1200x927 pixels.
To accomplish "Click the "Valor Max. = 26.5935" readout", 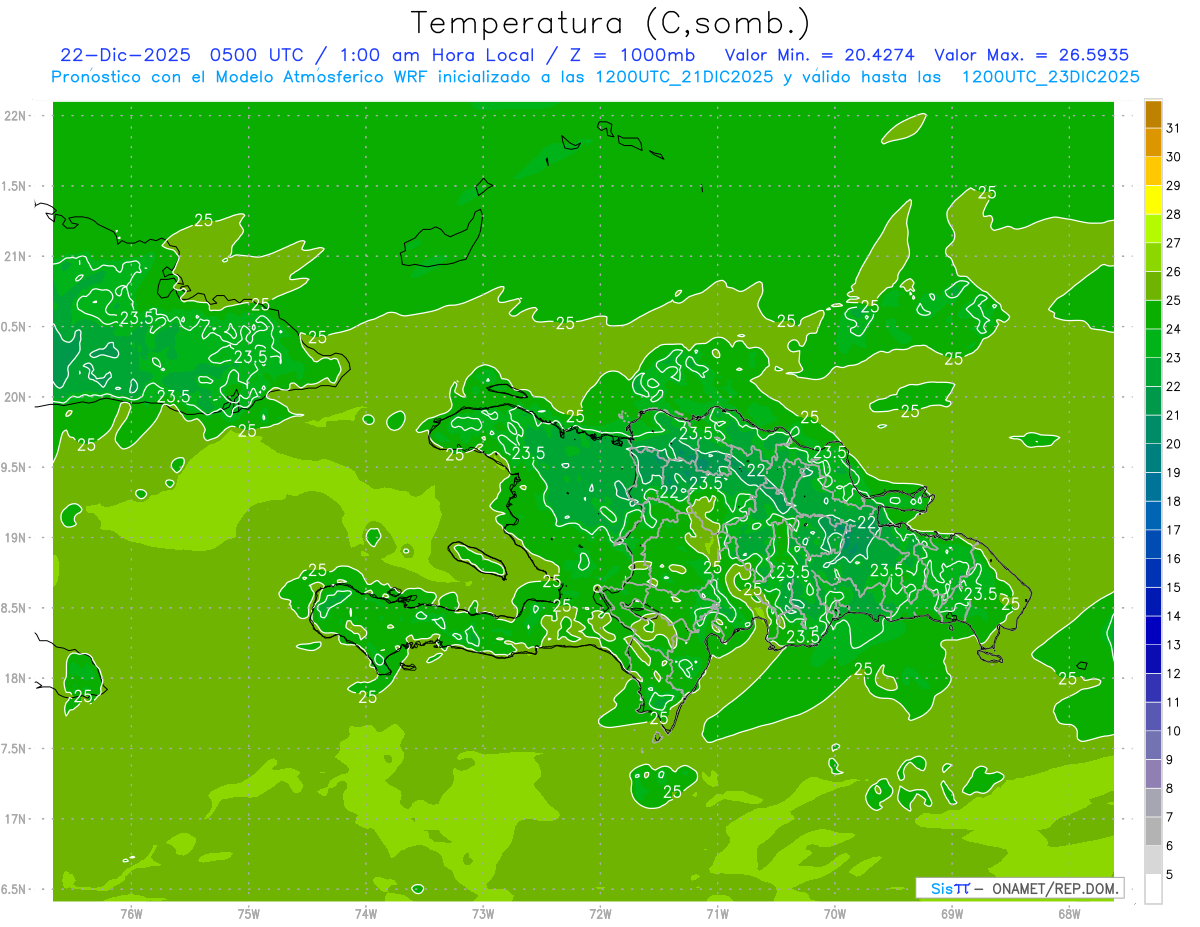I will point(1033,55).
